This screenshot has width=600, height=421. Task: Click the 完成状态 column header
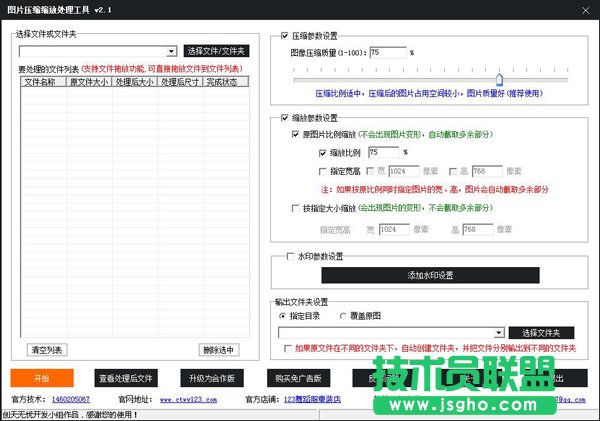226,82
